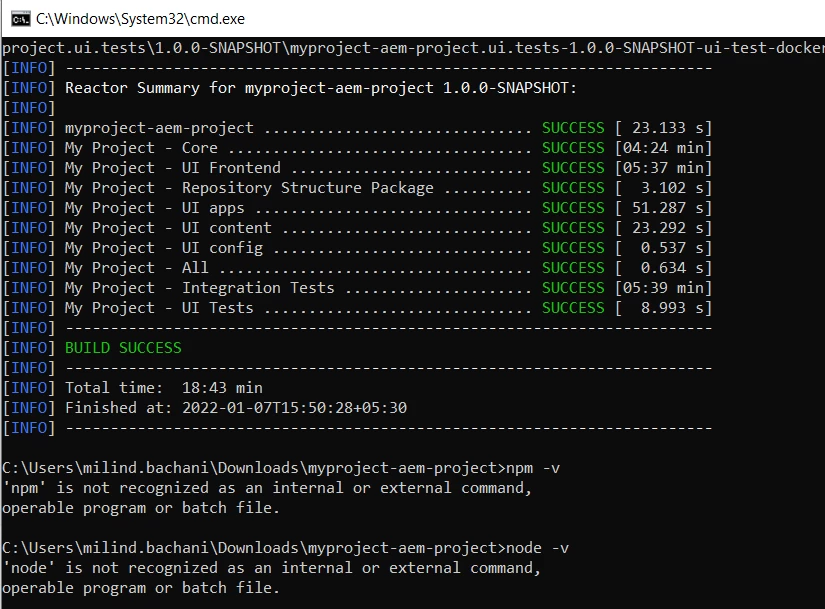Click the cmd.exe icon in the title bar
This screenshot has height=609, width=825.
pos(21,19)
